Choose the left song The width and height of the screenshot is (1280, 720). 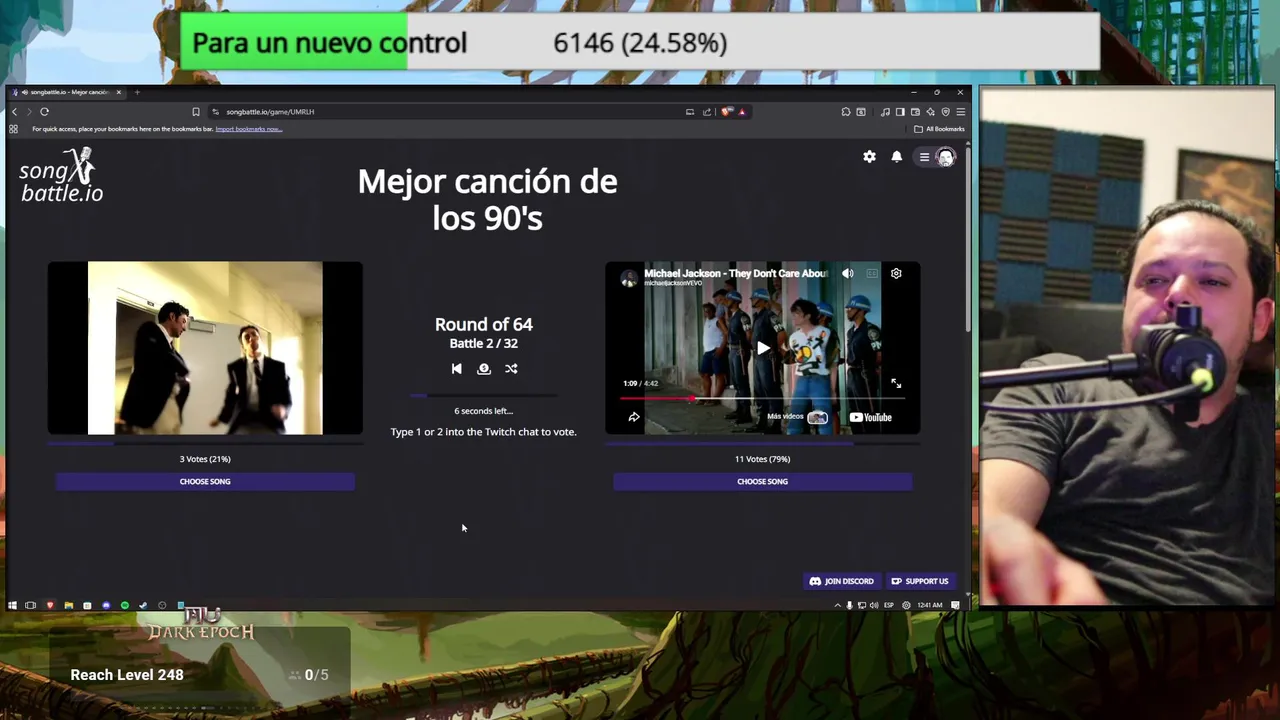205,481
